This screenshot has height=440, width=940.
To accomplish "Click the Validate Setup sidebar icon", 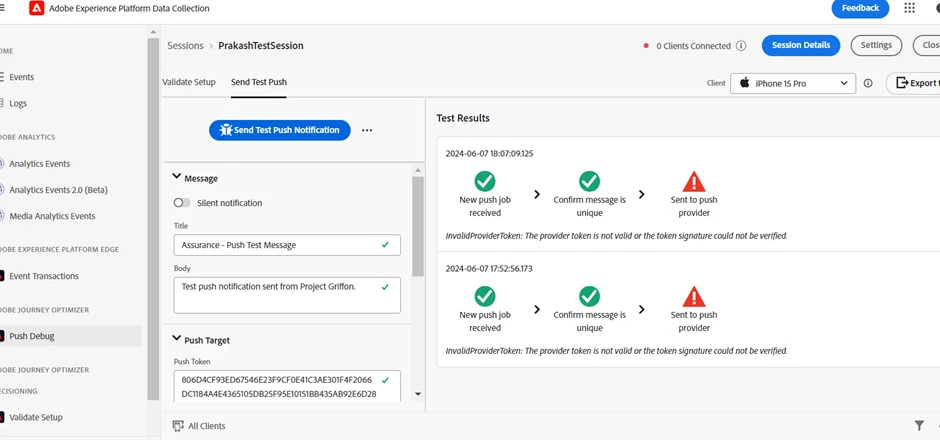I will 2,417.
